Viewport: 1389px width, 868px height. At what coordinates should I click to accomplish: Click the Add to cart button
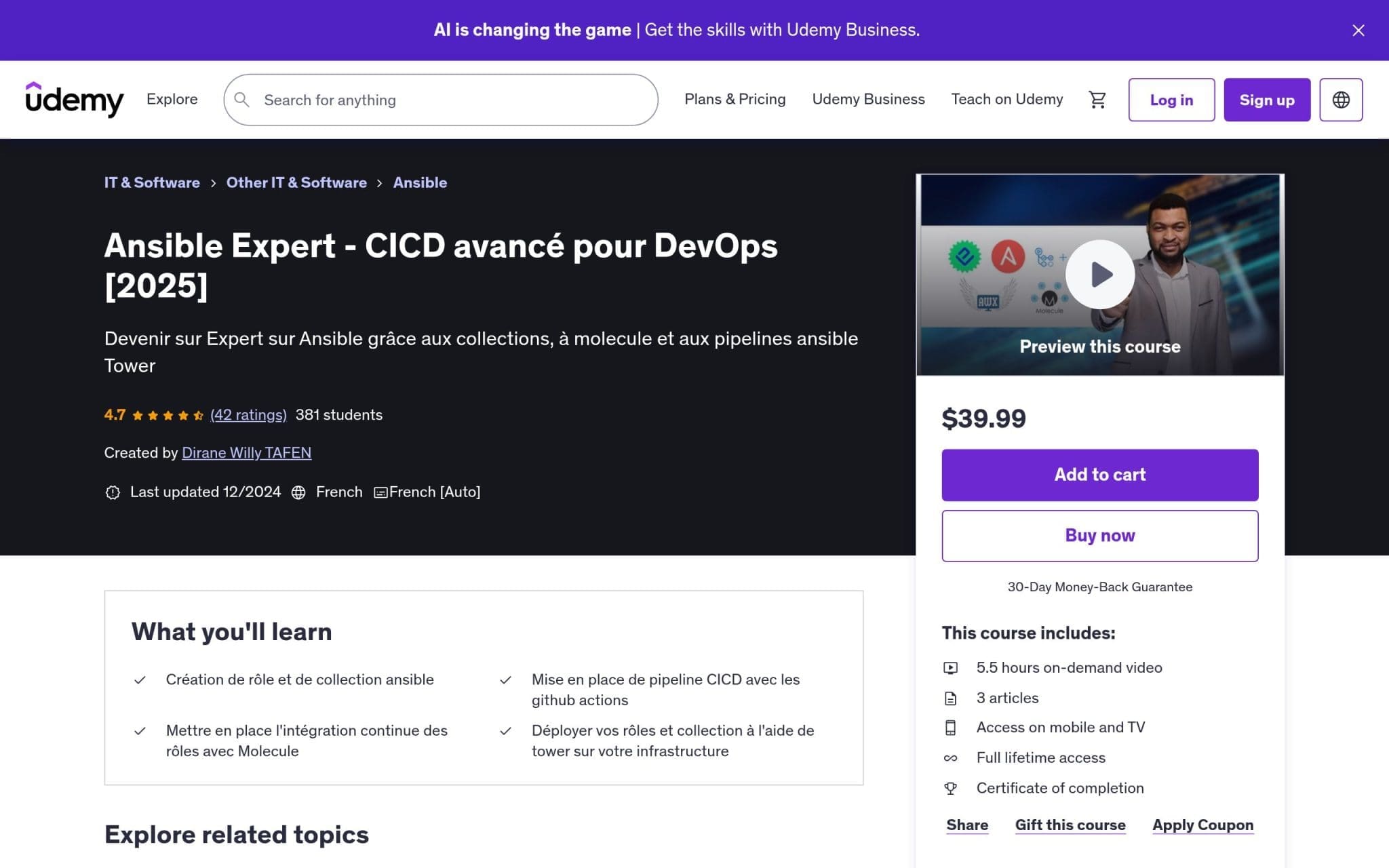1099,474
